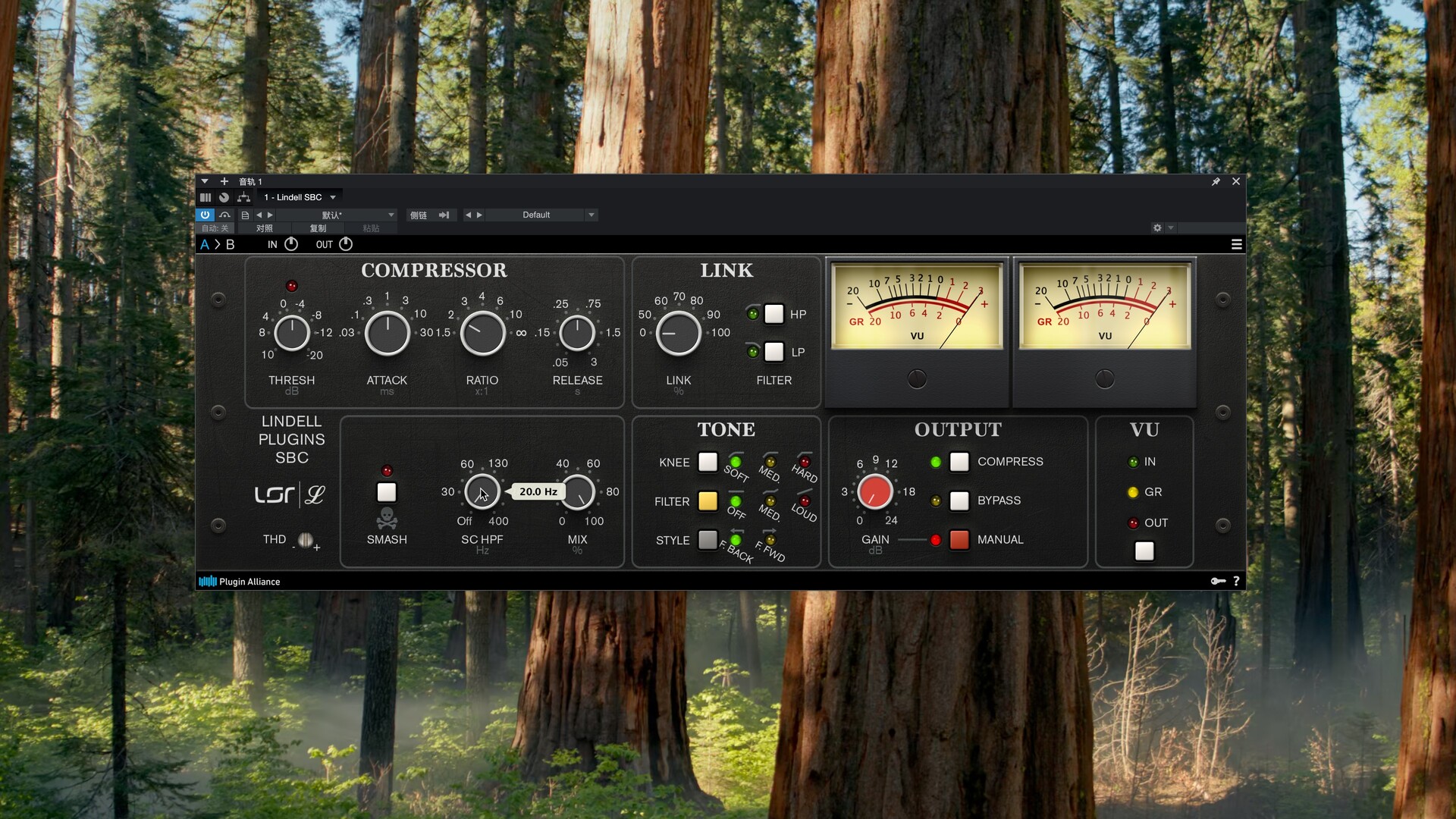Viewport: 1456px width, 819px height.
Task: Click the red GAIN knob
Action: tap(875, 491)
